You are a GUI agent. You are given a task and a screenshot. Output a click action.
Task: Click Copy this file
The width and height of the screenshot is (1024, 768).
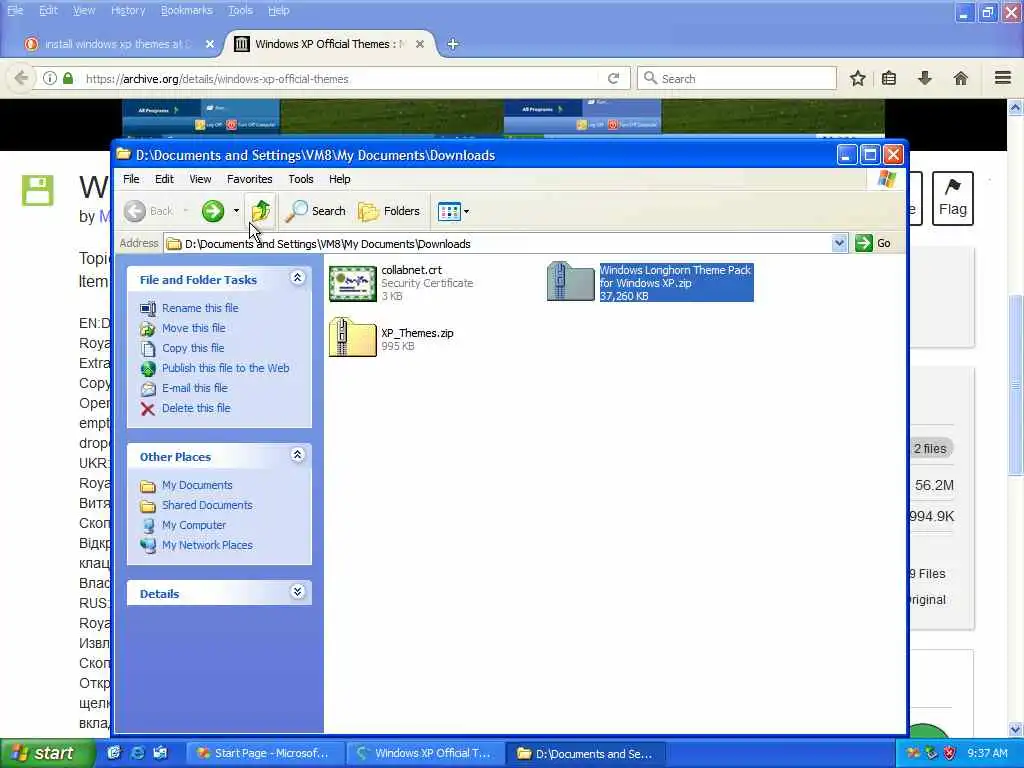point(193,348)
